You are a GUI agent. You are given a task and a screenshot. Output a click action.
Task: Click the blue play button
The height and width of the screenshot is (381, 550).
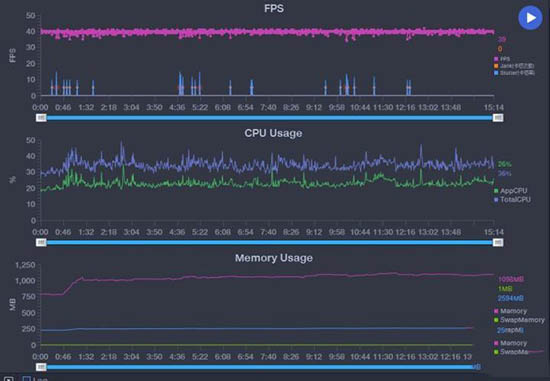530,18
